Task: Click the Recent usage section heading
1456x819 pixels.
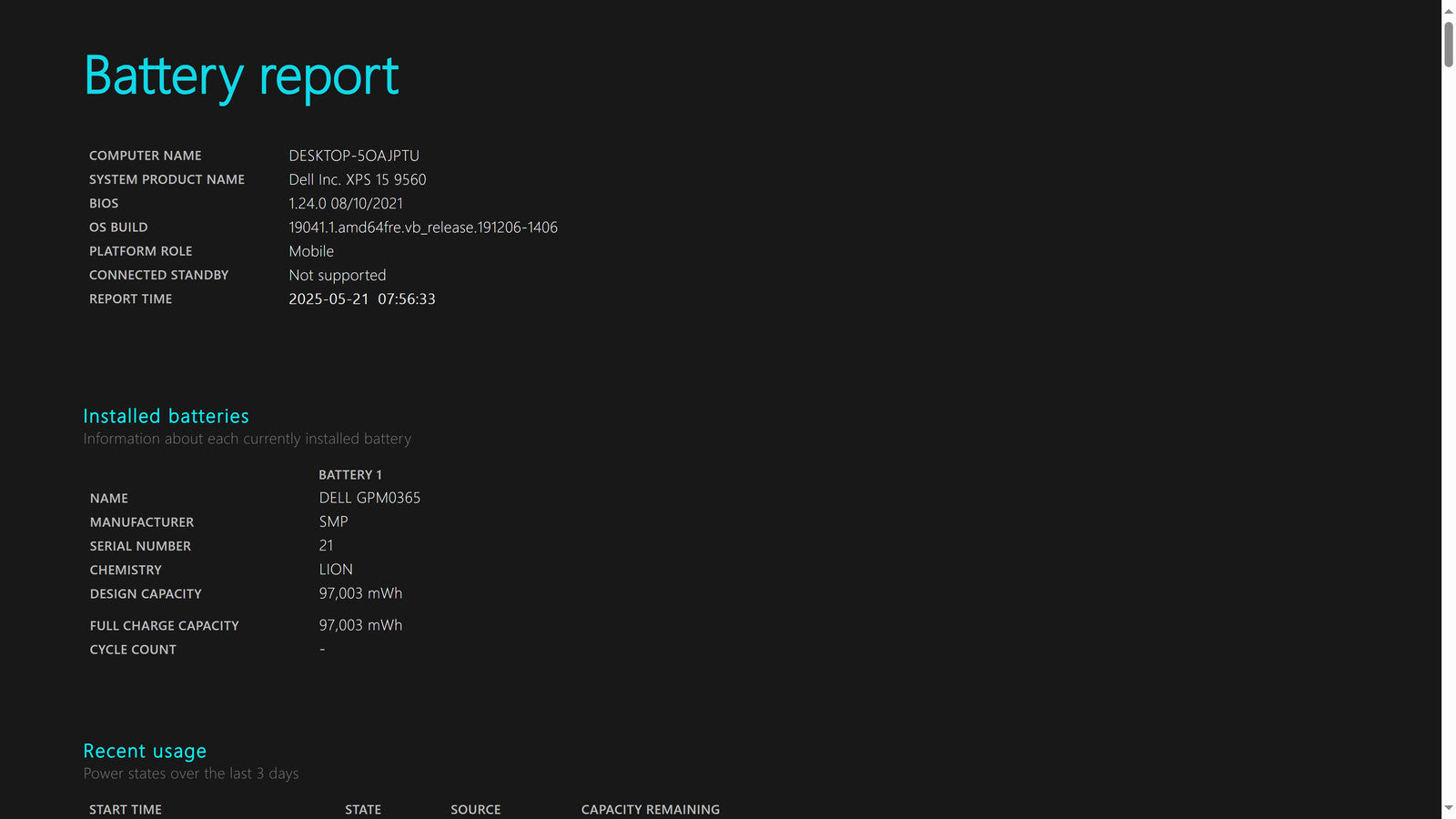Action: click(x=145, y=752)
